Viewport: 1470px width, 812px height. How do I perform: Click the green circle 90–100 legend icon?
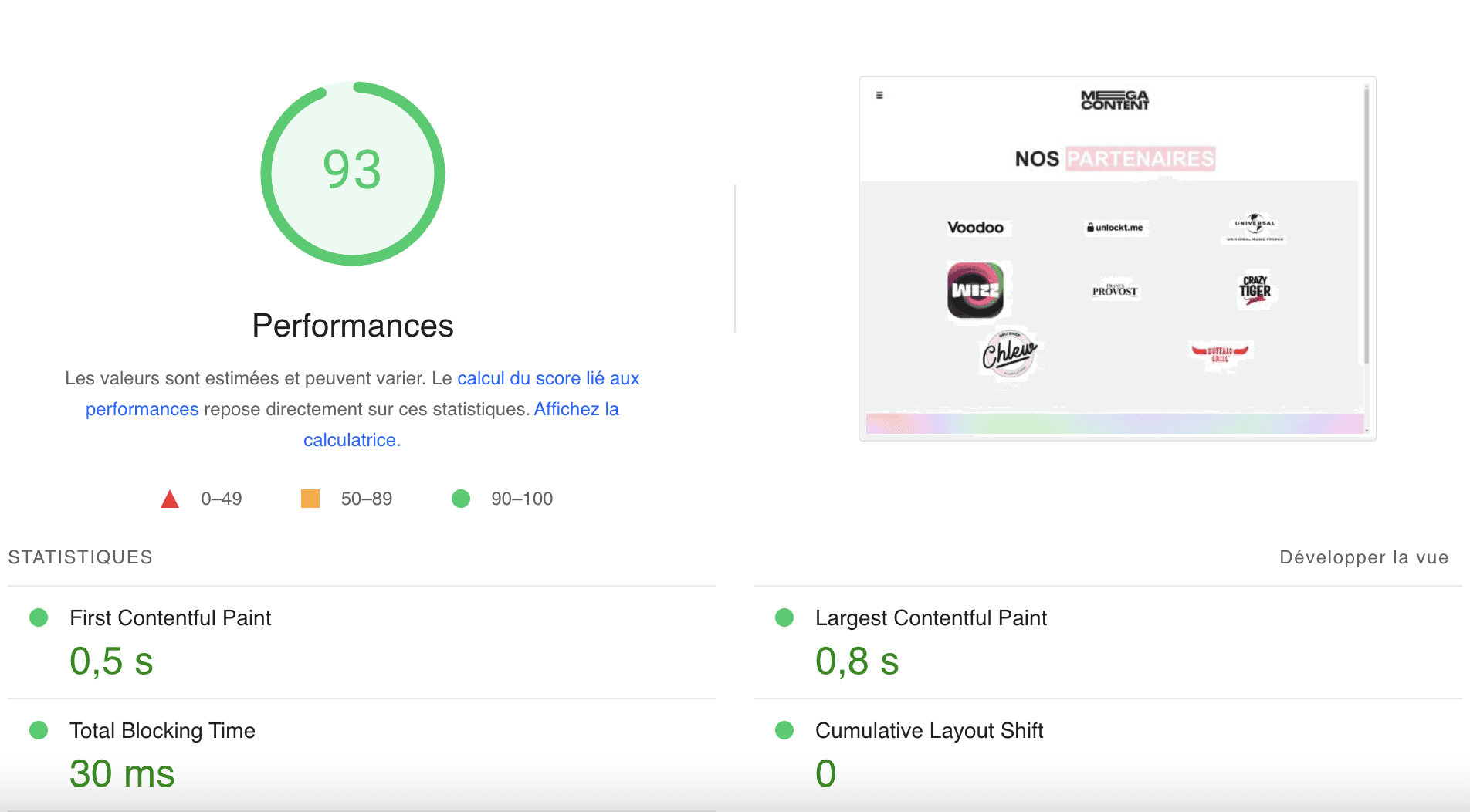pos(461,499)
